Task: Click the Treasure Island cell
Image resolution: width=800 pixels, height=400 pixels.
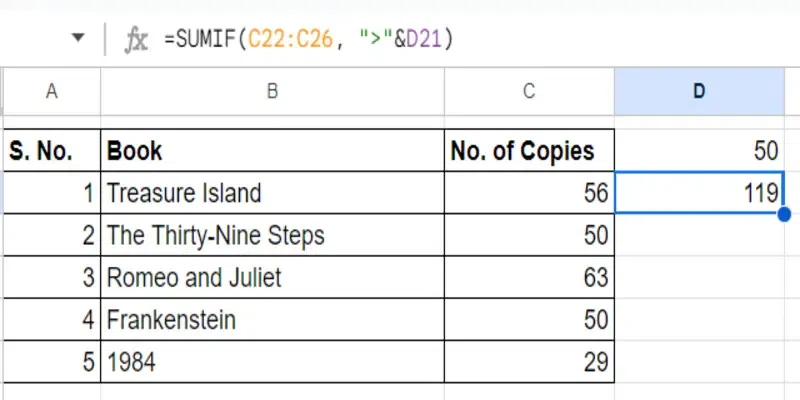Action: click(x=271, y=193)
